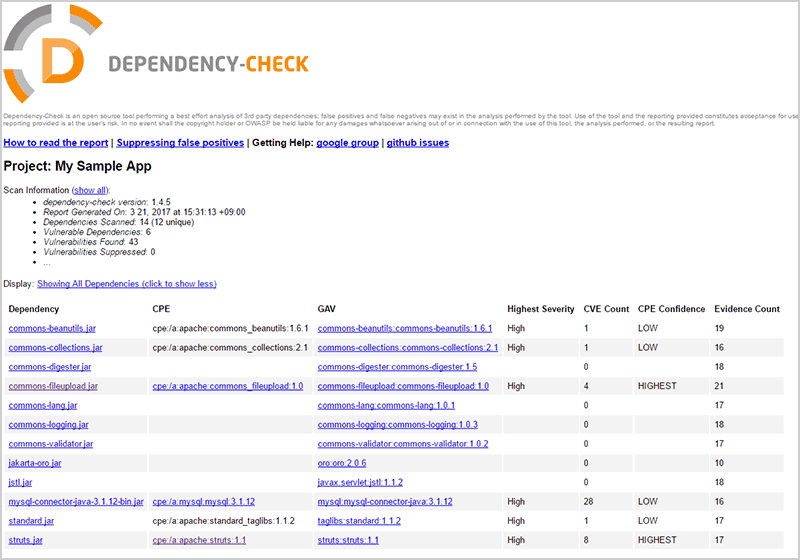Click HIGHEST confidence in commons-fileupload row
Screen dimensions: 800x560
click(657, 387)
